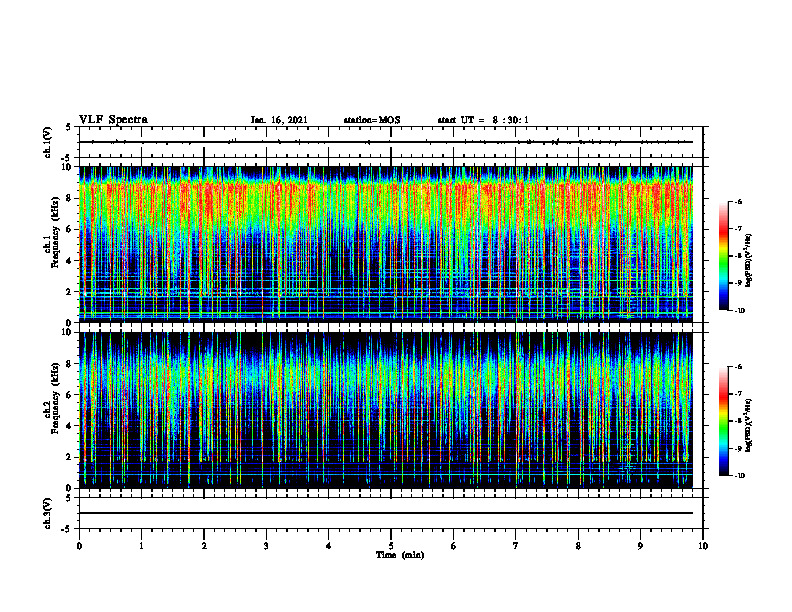Click the flat ch.3 voltage trace
The width and height of the screenshot is (792, 612).
(x=386, y=513)
